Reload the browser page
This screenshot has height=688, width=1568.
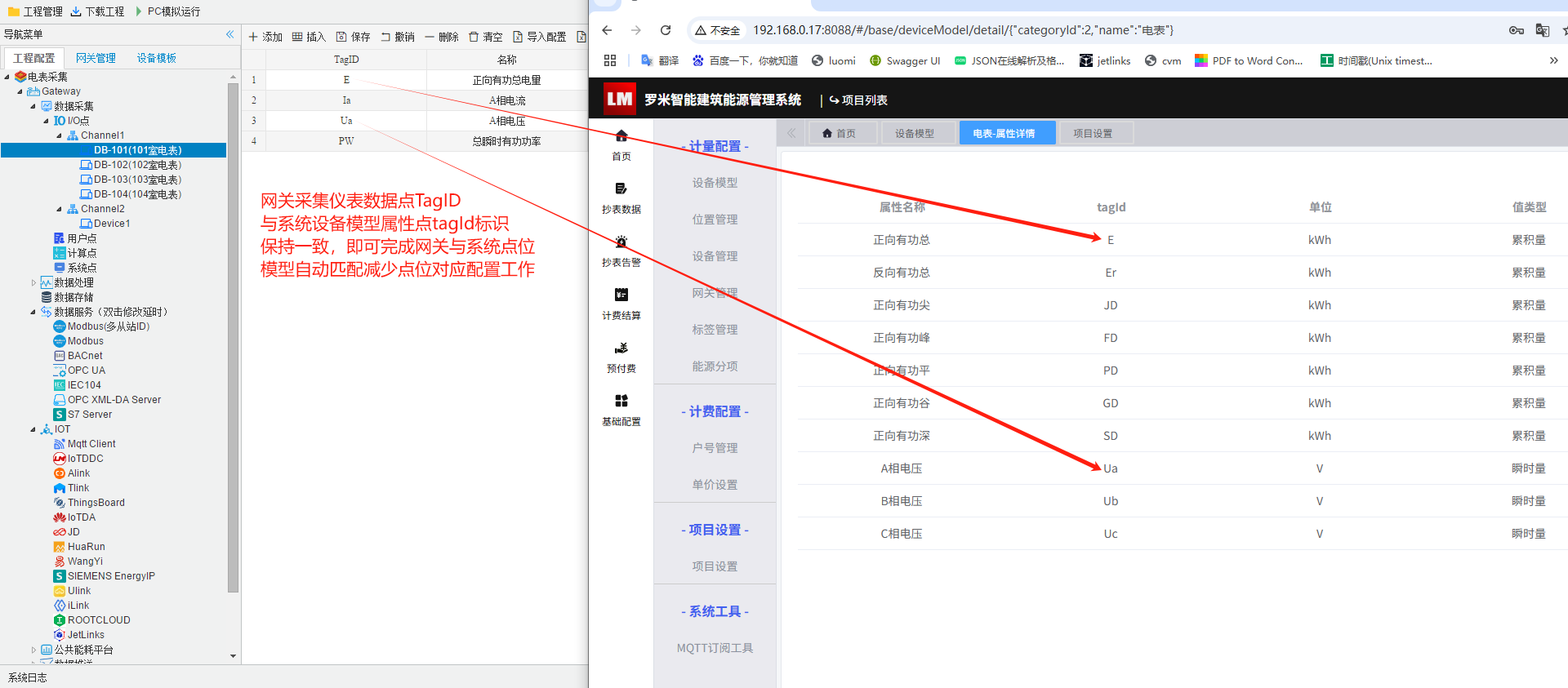(x=666, y=30)
